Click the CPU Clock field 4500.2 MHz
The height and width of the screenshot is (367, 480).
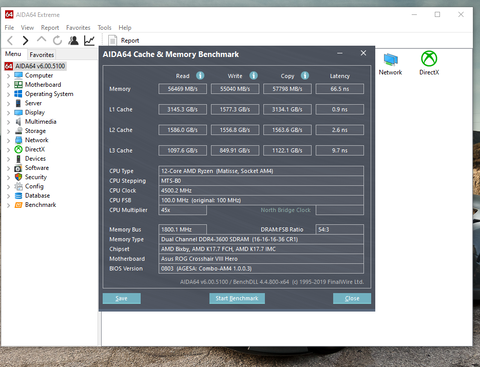261,191
